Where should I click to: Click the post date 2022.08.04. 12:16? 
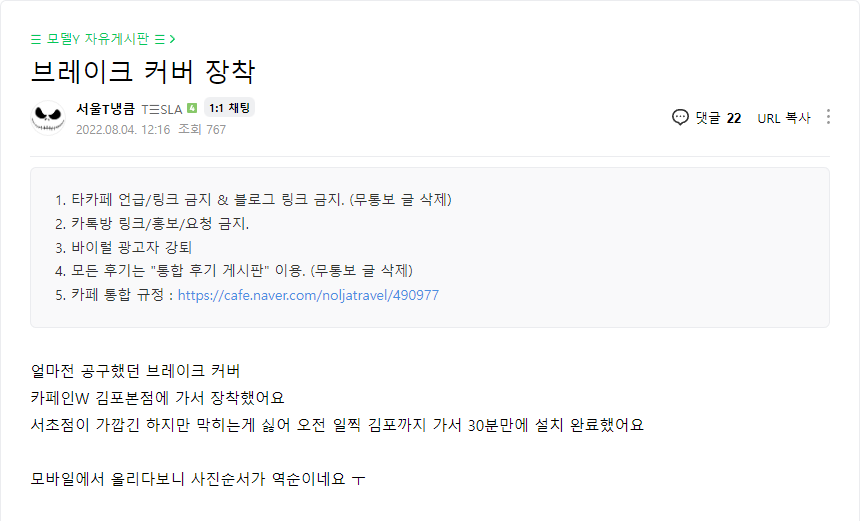coord(123,129)
